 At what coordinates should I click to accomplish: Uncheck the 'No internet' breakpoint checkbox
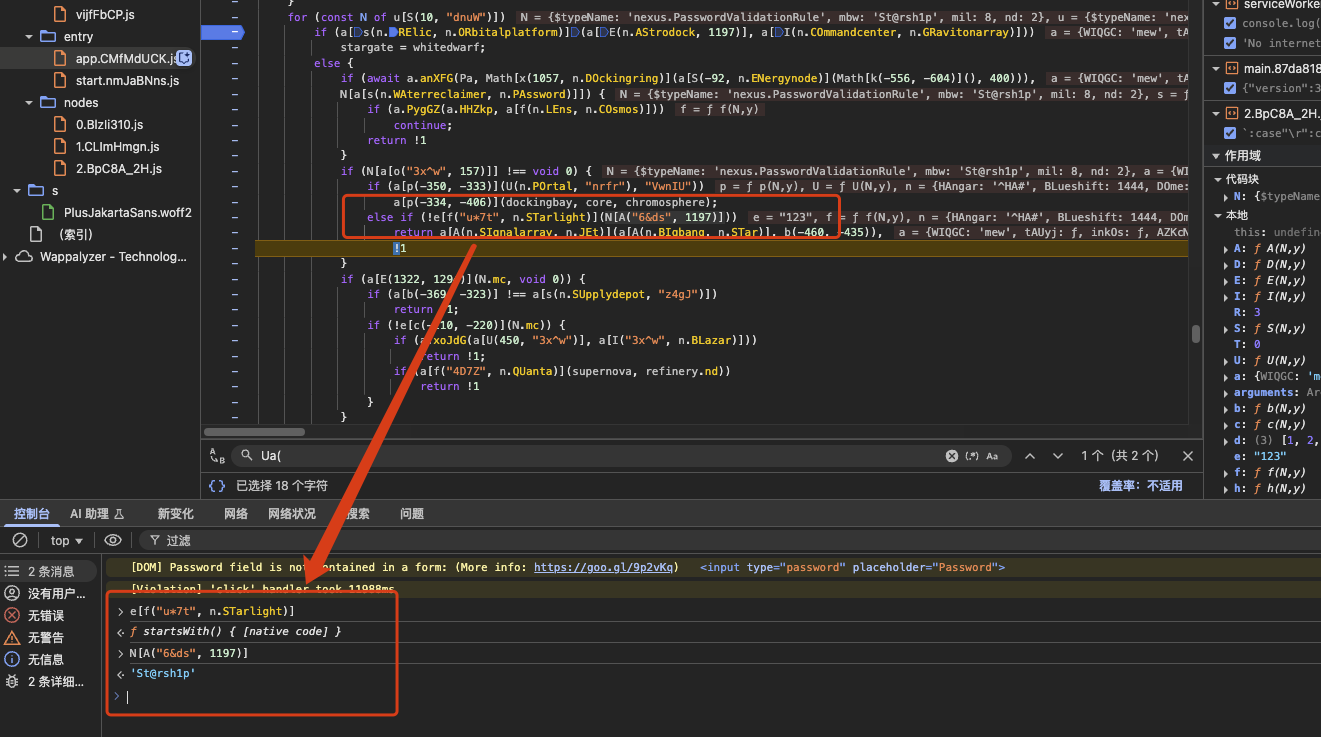point(1230,43)
